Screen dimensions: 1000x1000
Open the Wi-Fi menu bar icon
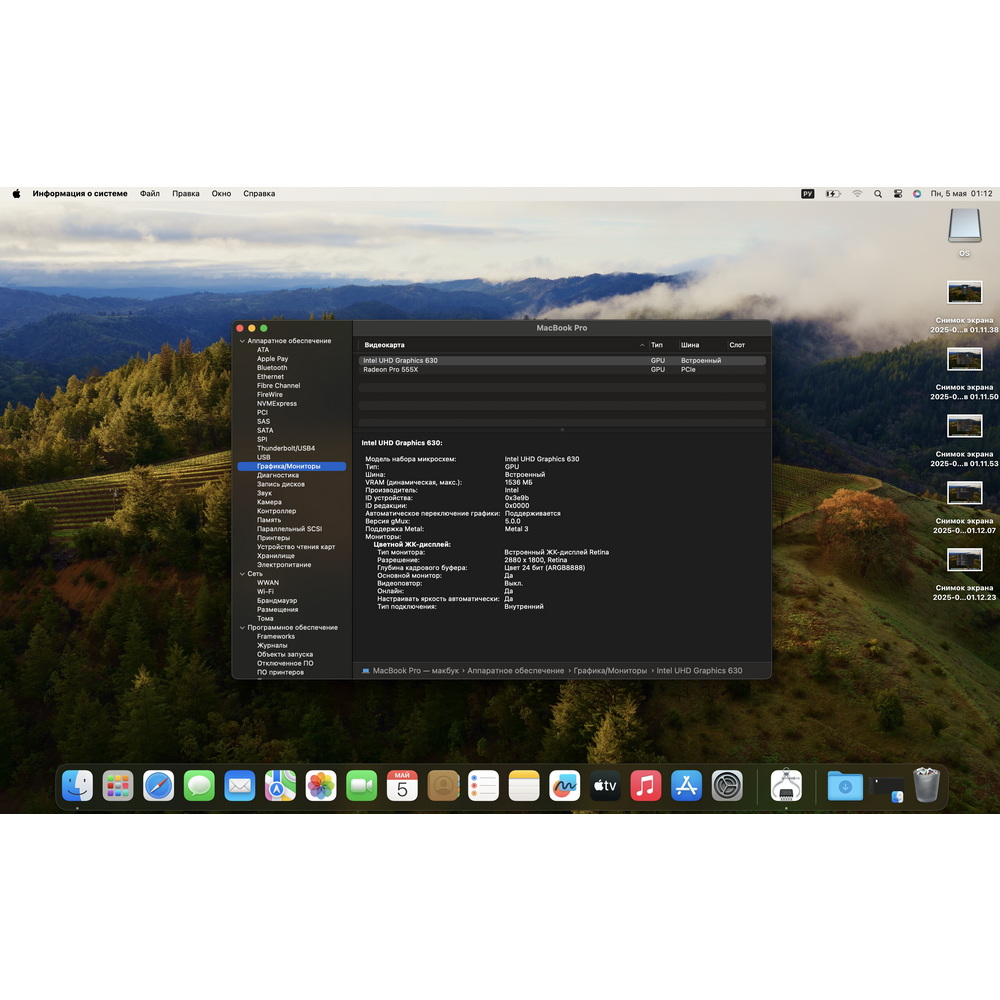coord(857,194)
